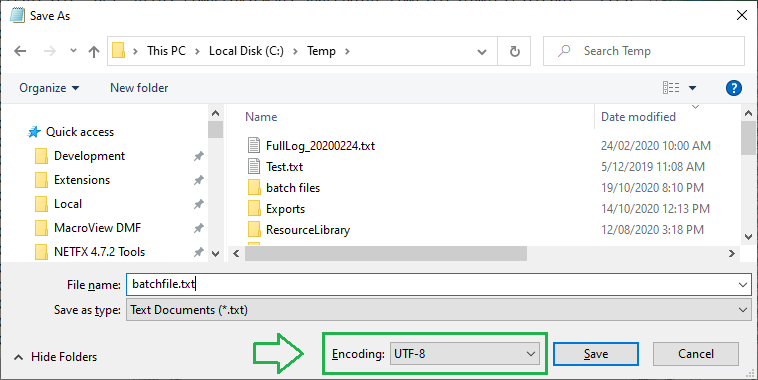Unpin Development from Quick access
This screenshot has height=380, width=758.
pos(198,156)
